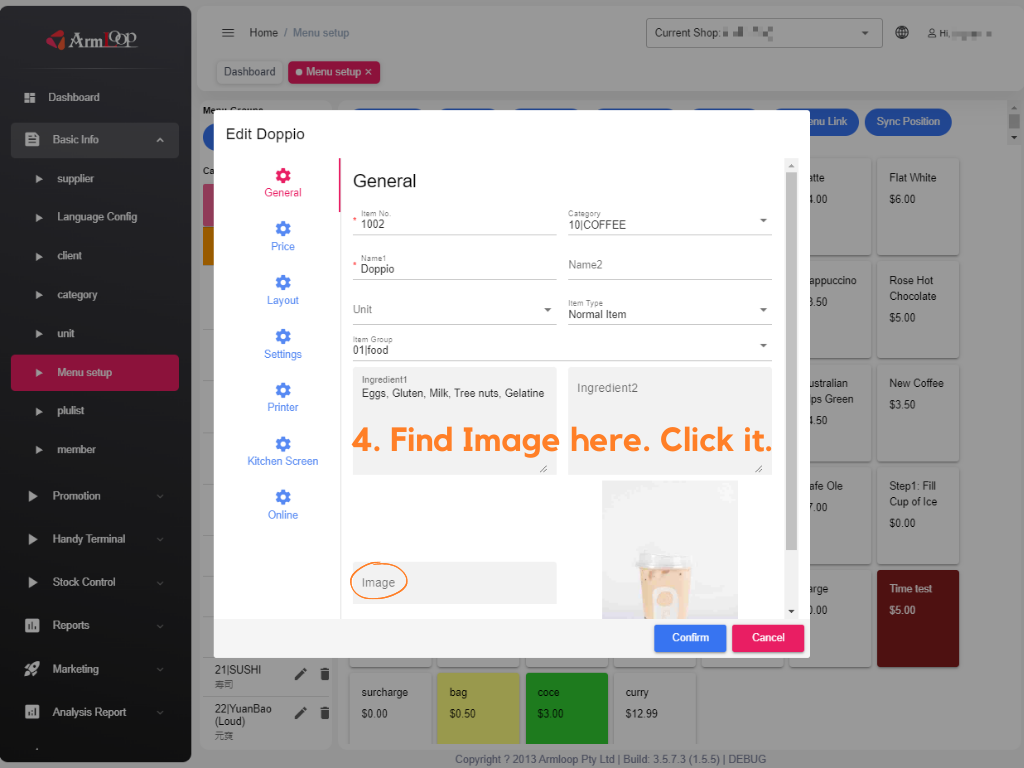Open the Kitchen Screen section icon

point(283,444)
